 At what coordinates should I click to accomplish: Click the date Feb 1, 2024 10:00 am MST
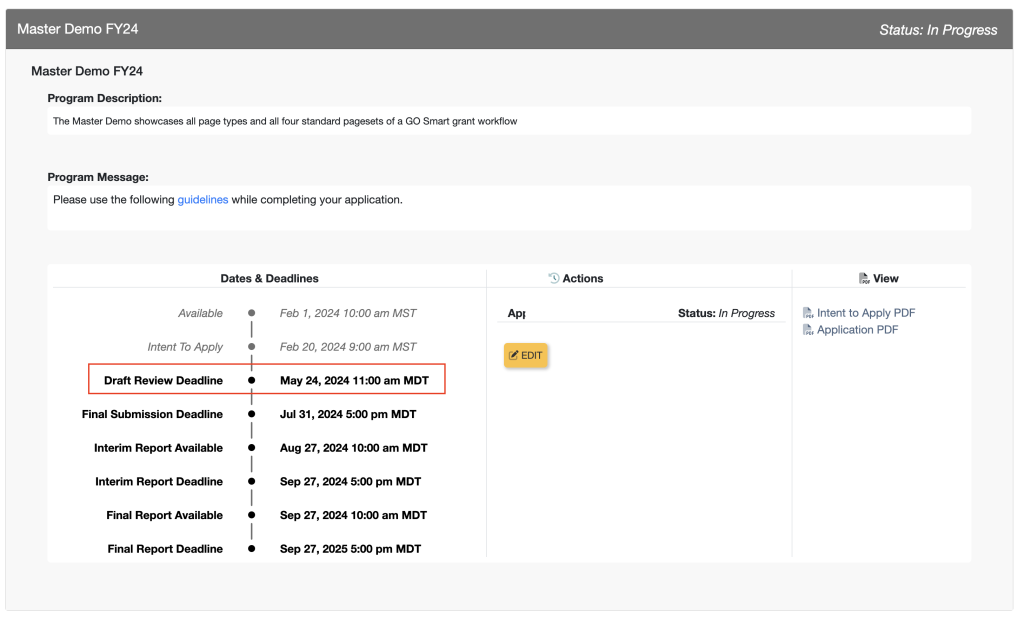348,313
